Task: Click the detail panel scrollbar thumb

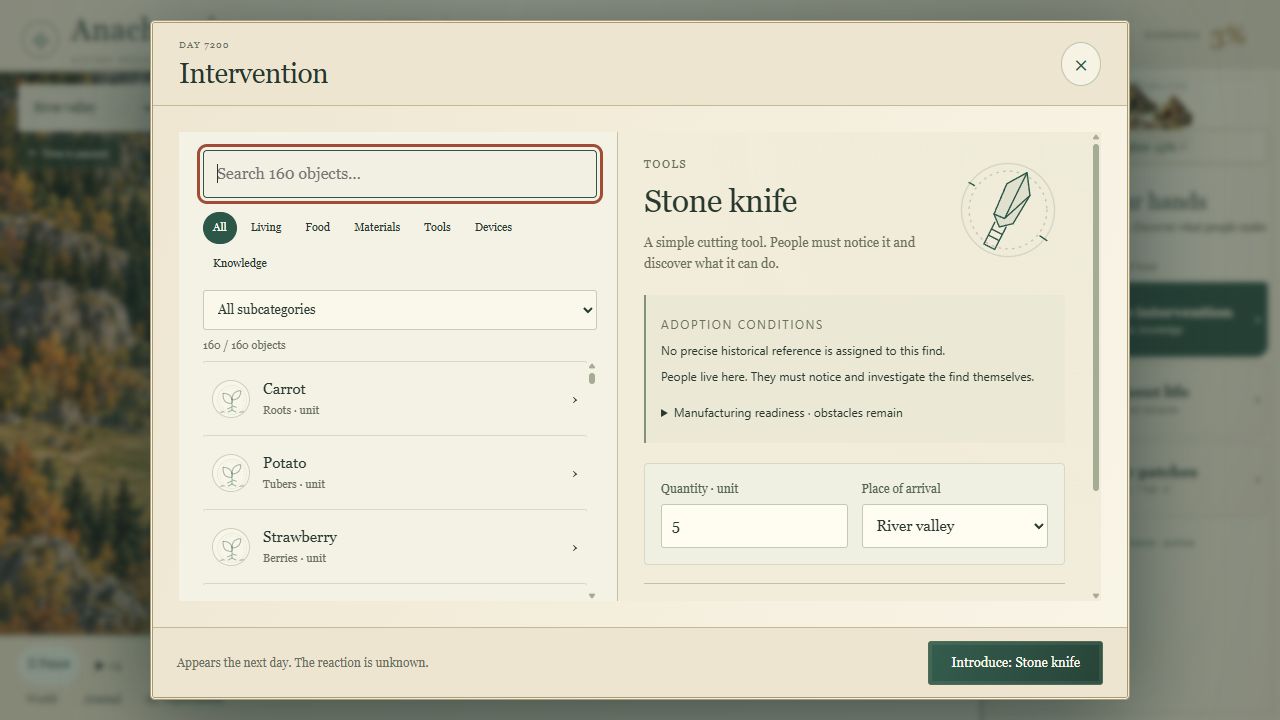Action: (x=1096, y=318)
